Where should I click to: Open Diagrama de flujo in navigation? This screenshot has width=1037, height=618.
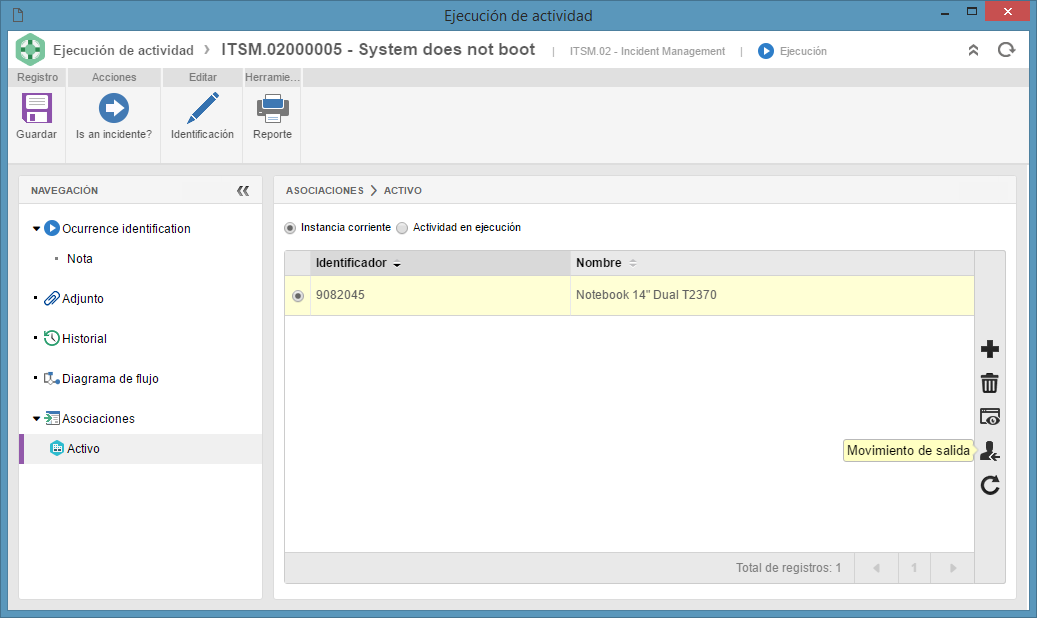coord(110,378)
